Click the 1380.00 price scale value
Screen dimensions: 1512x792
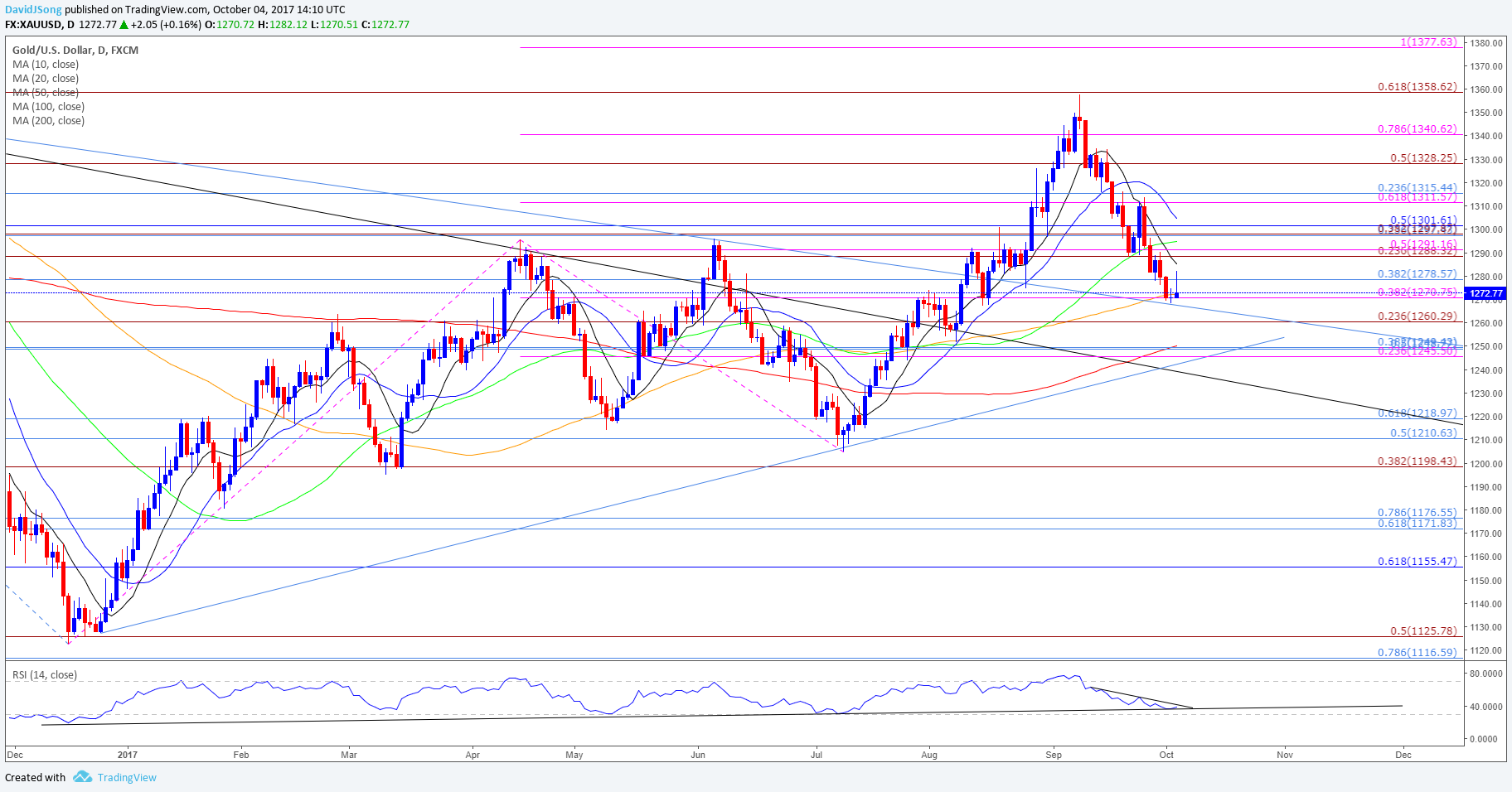pyautogui.click(x=1488, y=42)
